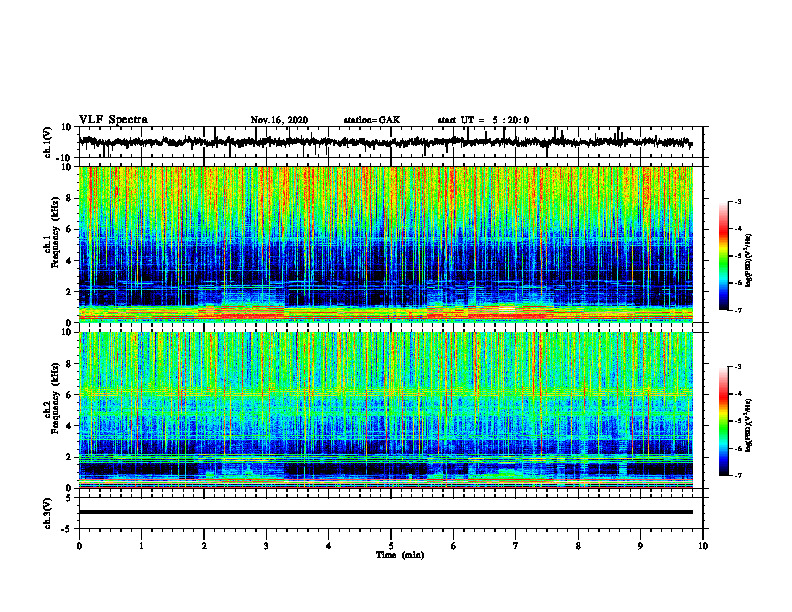This screenshot has width=792, height=612.
Task: Click the "VLF Spectra" title text
Action: pyautogui.click(x=113, y=120)
